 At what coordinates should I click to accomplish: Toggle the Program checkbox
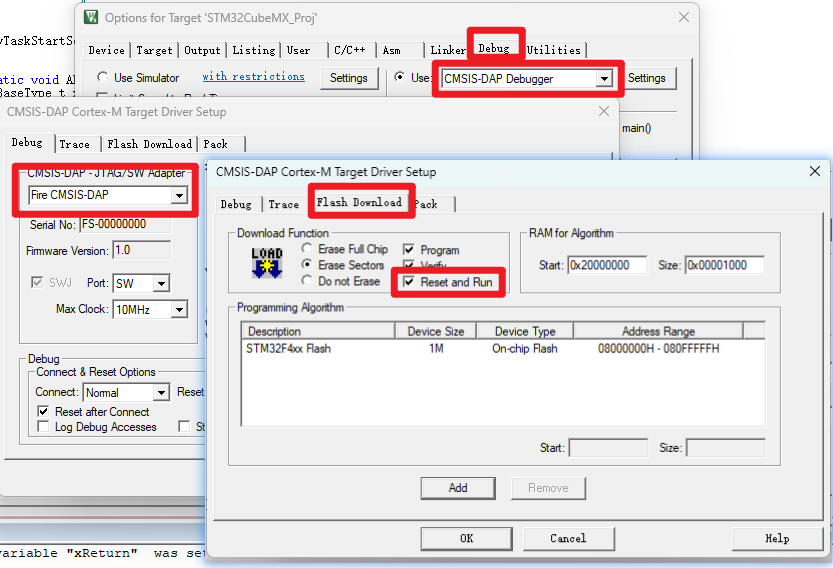409,249
